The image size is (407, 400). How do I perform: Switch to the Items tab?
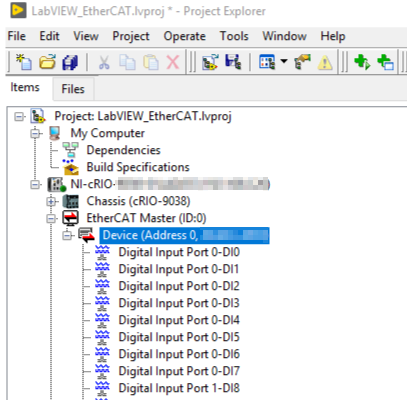25,87
